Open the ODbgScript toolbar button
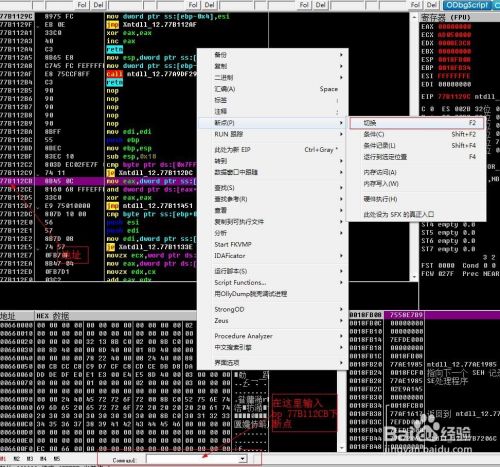500x467 pixels. pyautogui.click(x=467, y=5)
